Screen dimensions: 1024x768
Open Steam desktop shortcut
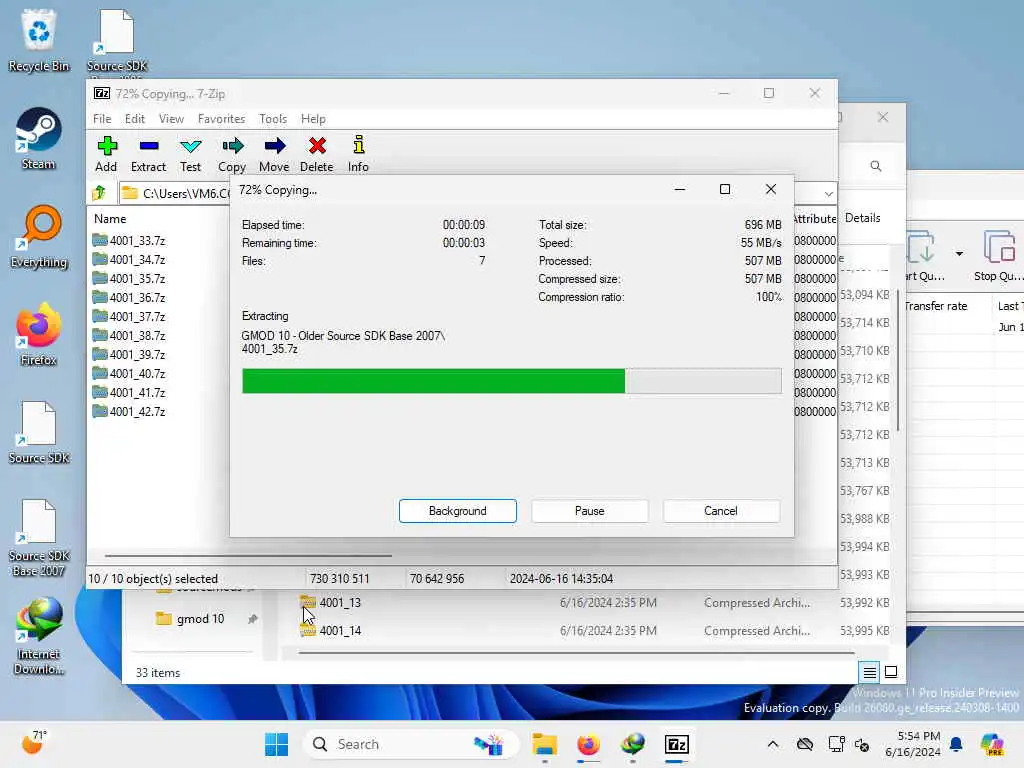39,139
